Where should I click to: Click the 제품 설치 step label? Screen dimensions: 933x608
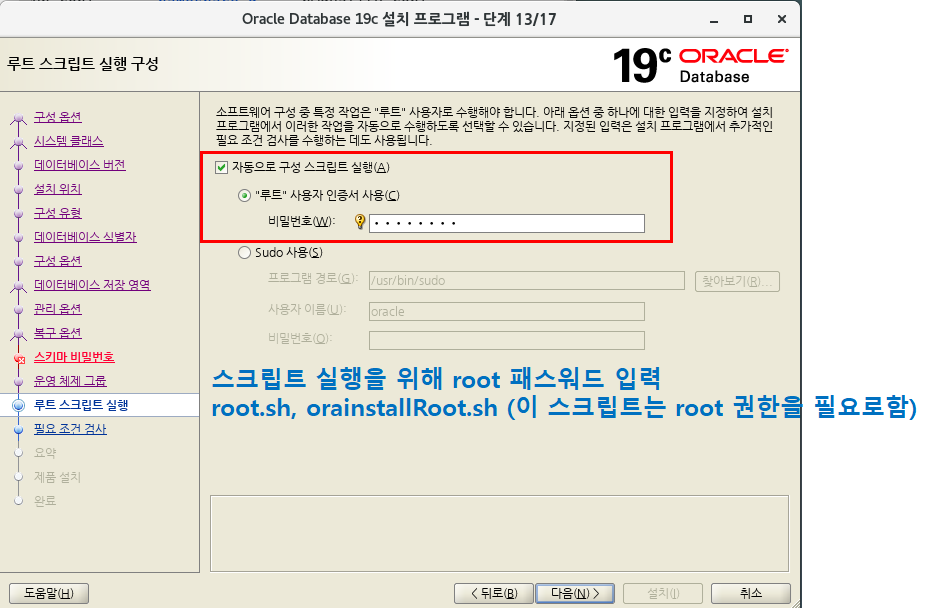[57, 477]
